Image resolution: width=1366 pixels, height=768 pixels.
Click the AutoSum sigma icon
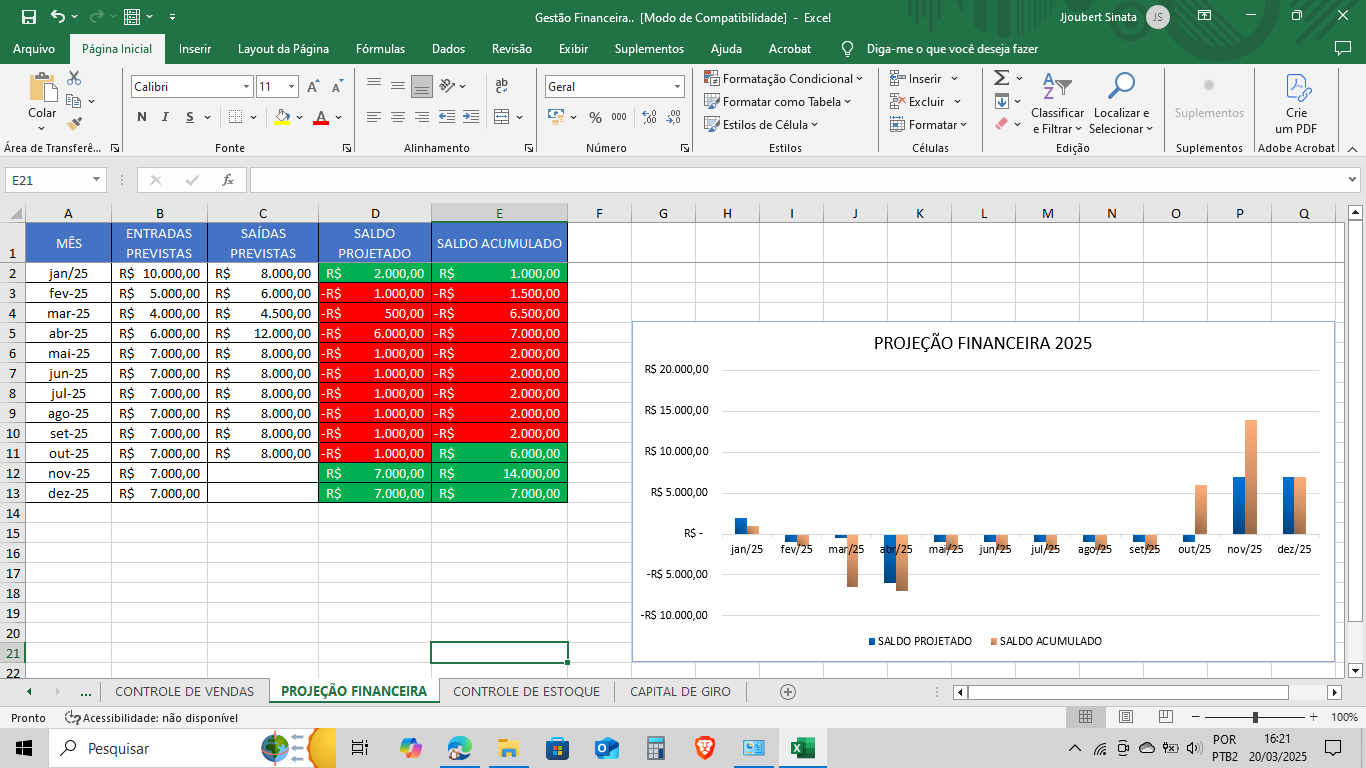[1001, 78]
